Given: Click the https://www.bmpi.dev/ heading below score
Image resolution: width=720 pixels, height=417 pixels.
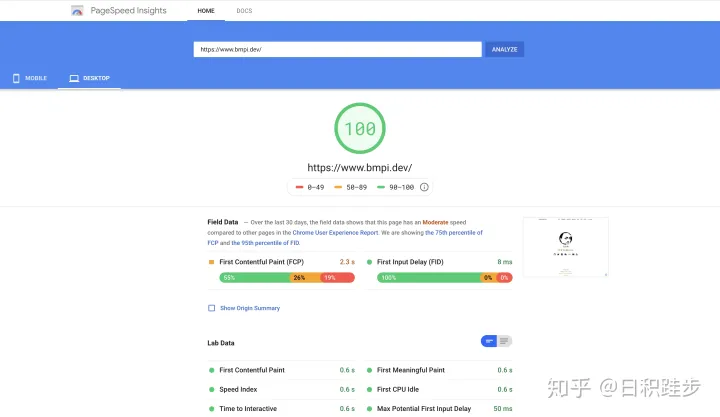Looking at the screenshot, I should (360, 168).
